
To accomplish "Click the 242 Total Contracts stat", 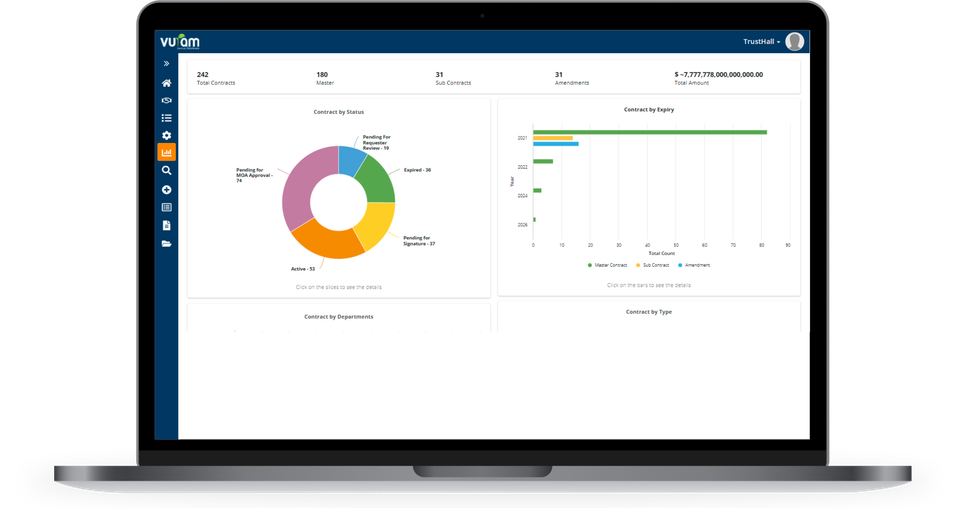I will (x=216, y=78).
